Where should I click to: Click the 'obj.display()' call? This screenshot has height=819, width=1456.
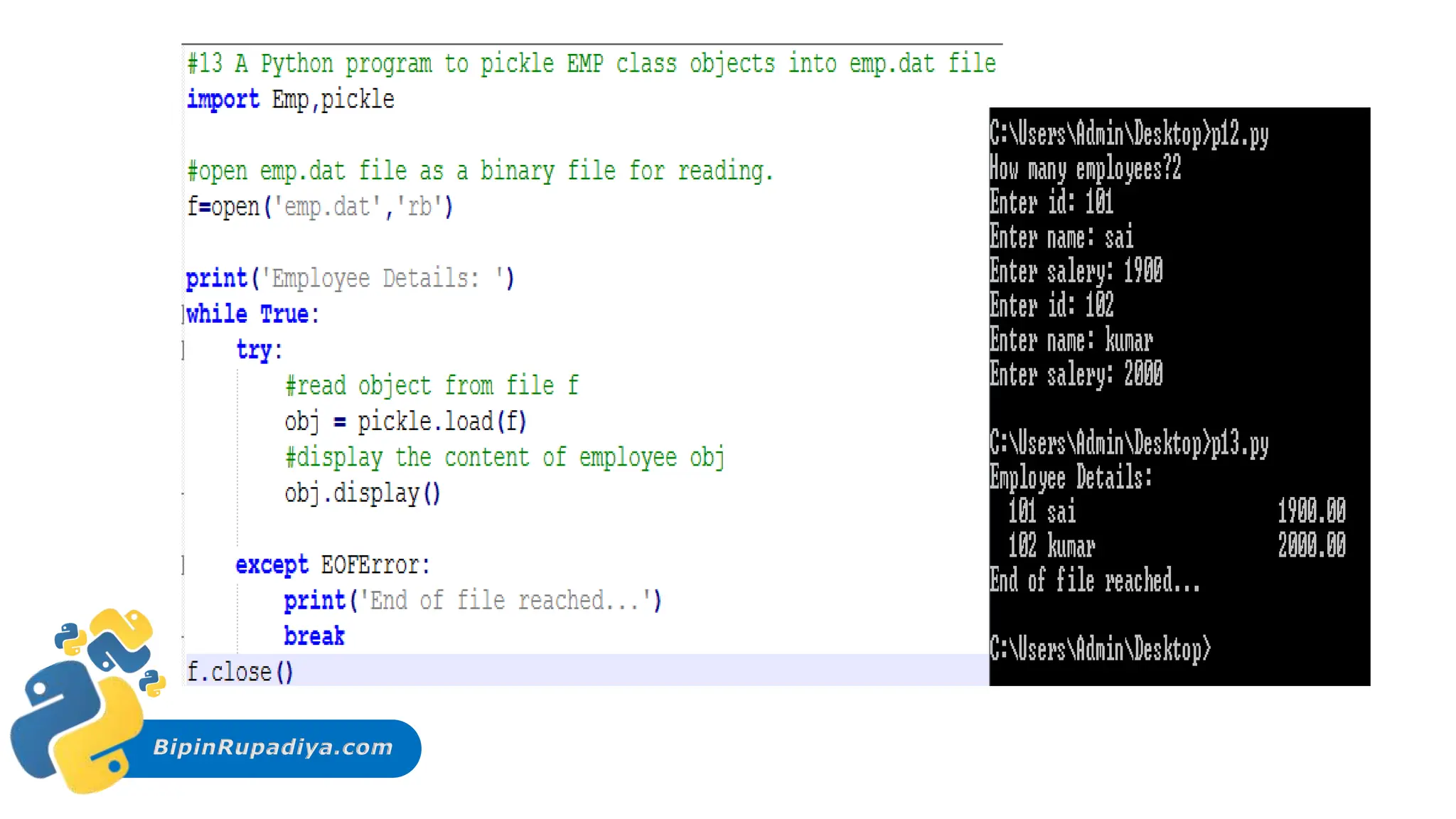363,493
